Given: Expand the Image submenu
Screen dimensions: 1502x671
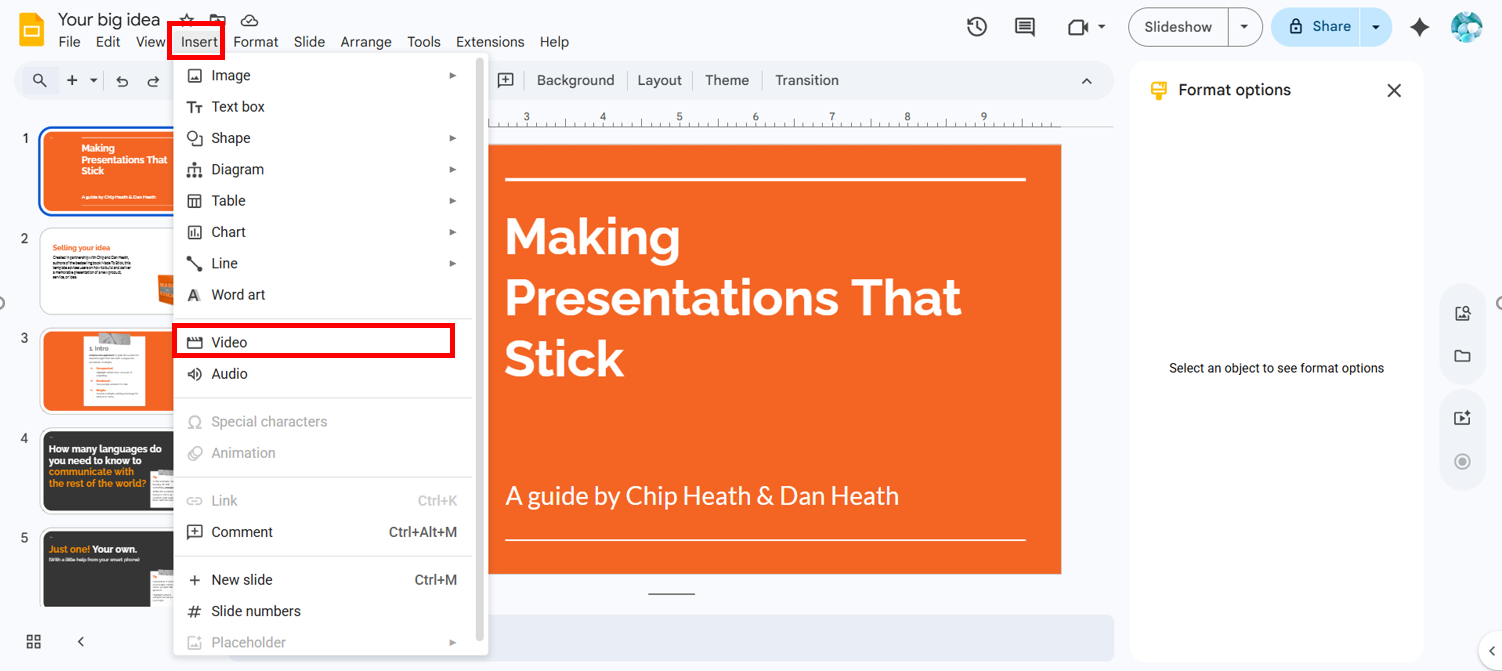Looking at the screenshot, I should pos(232,75).
